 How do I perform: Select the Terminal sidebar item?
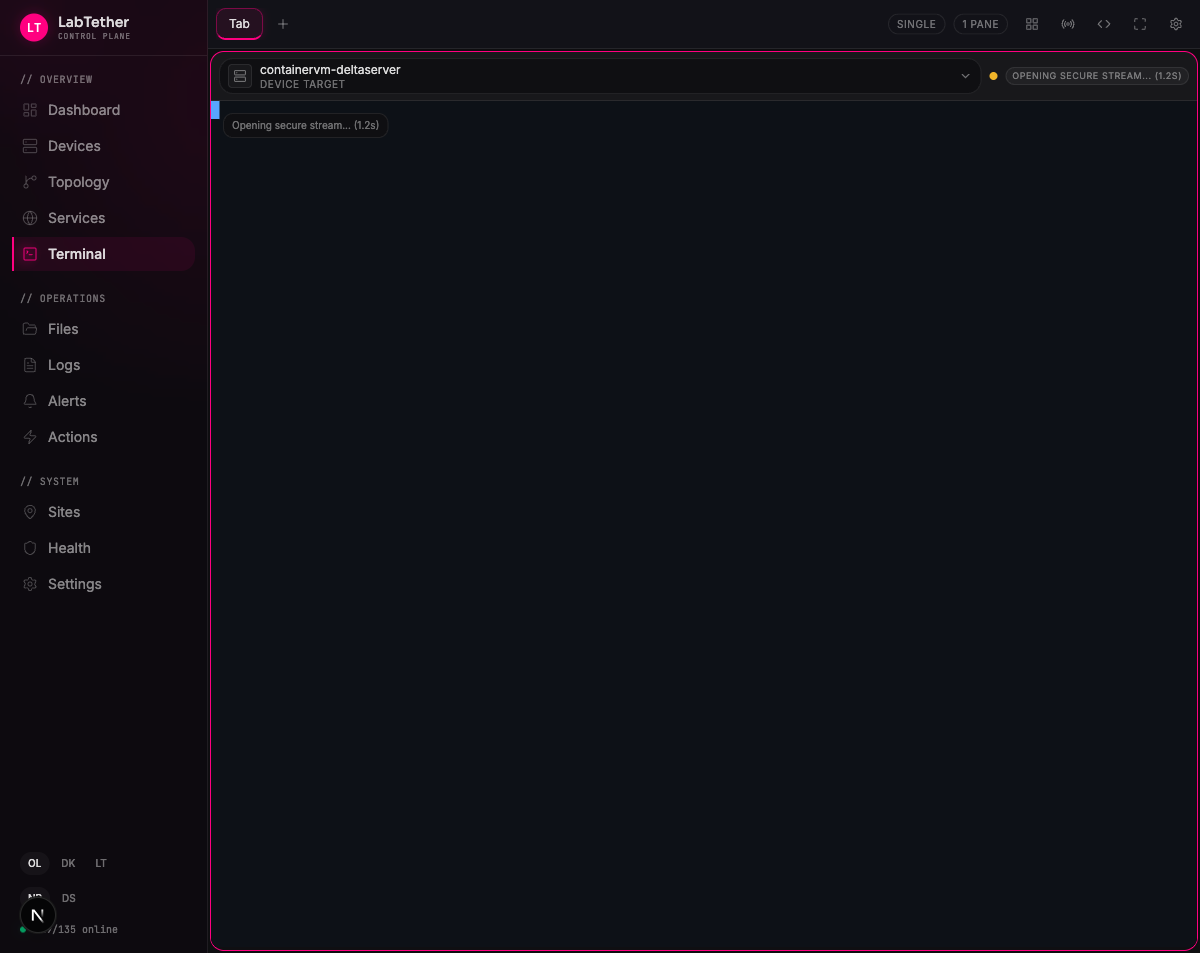pyautogui.click(x=103, y=254)
